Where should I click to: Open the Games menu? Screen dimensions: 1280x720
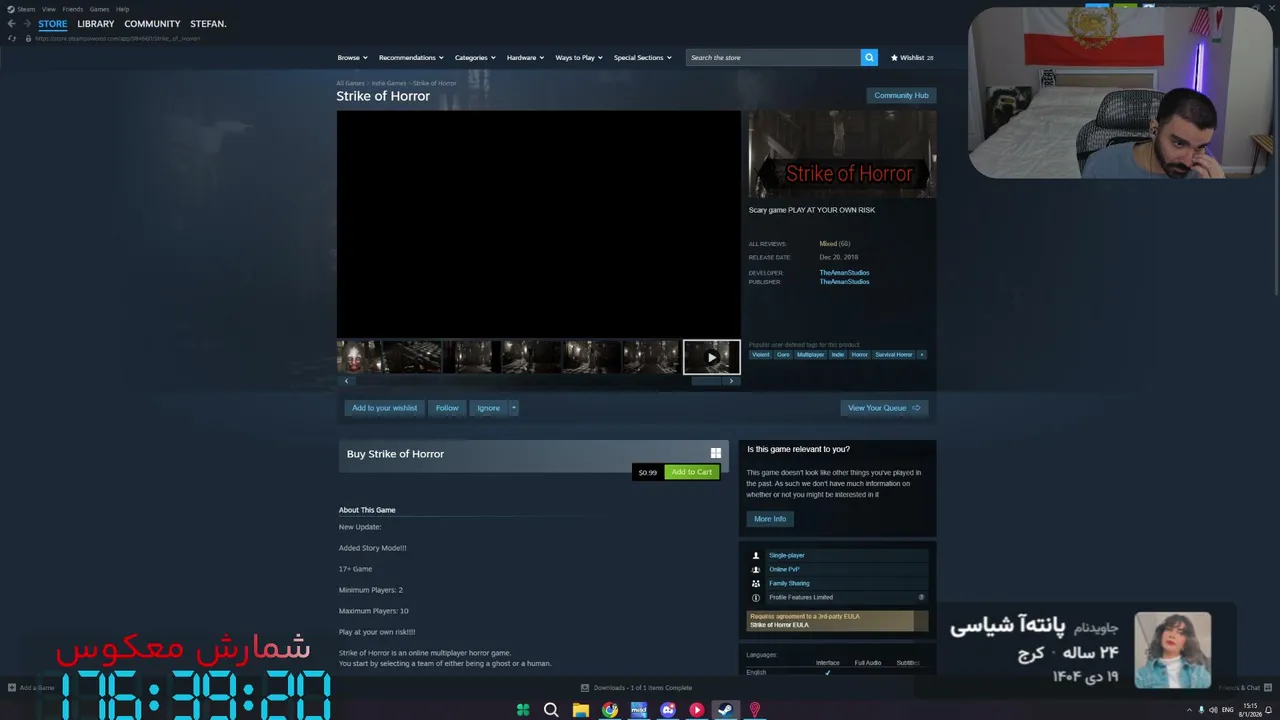(99, 9)
